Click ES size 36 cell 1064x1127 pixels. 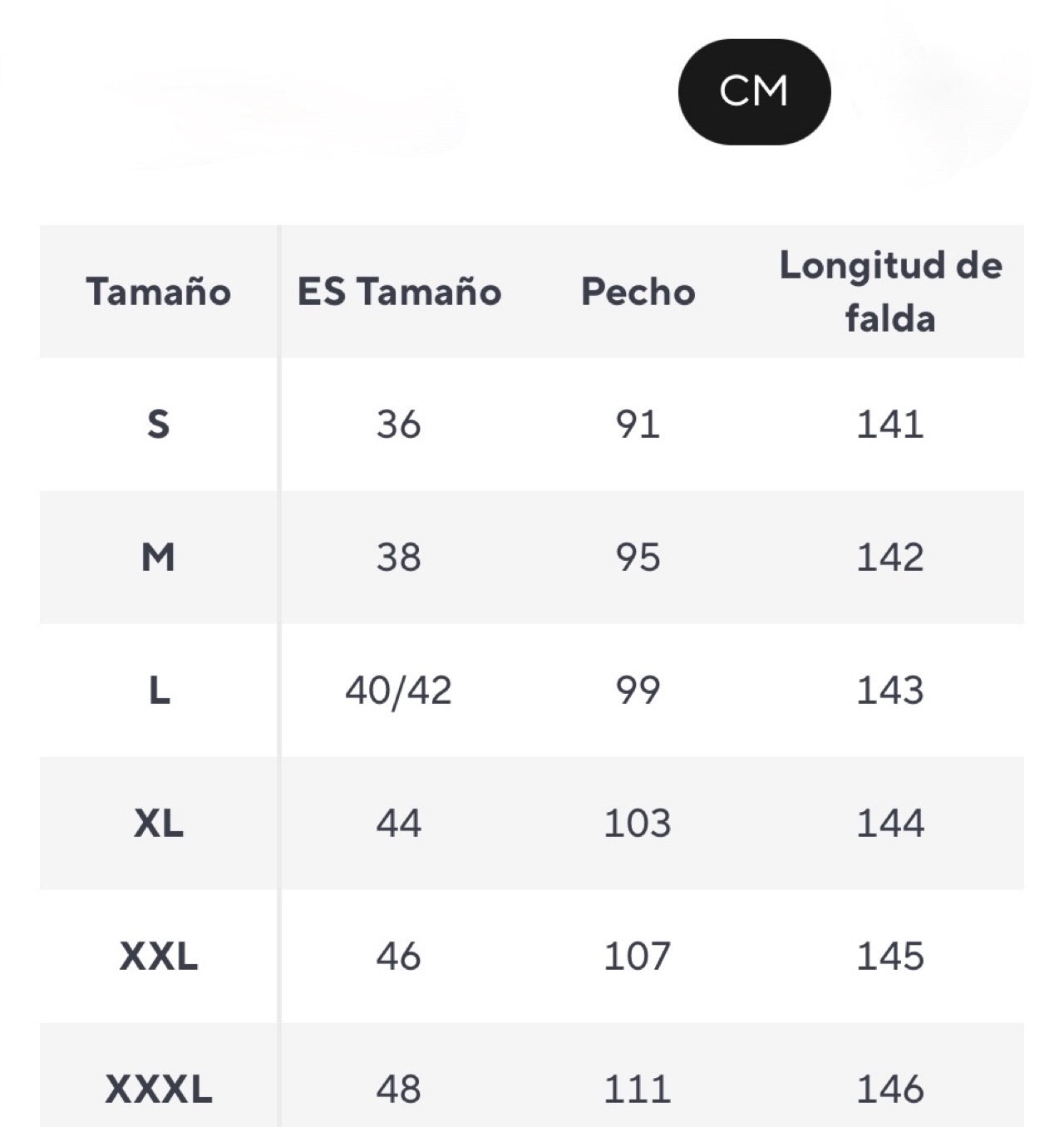pos(398,425)
